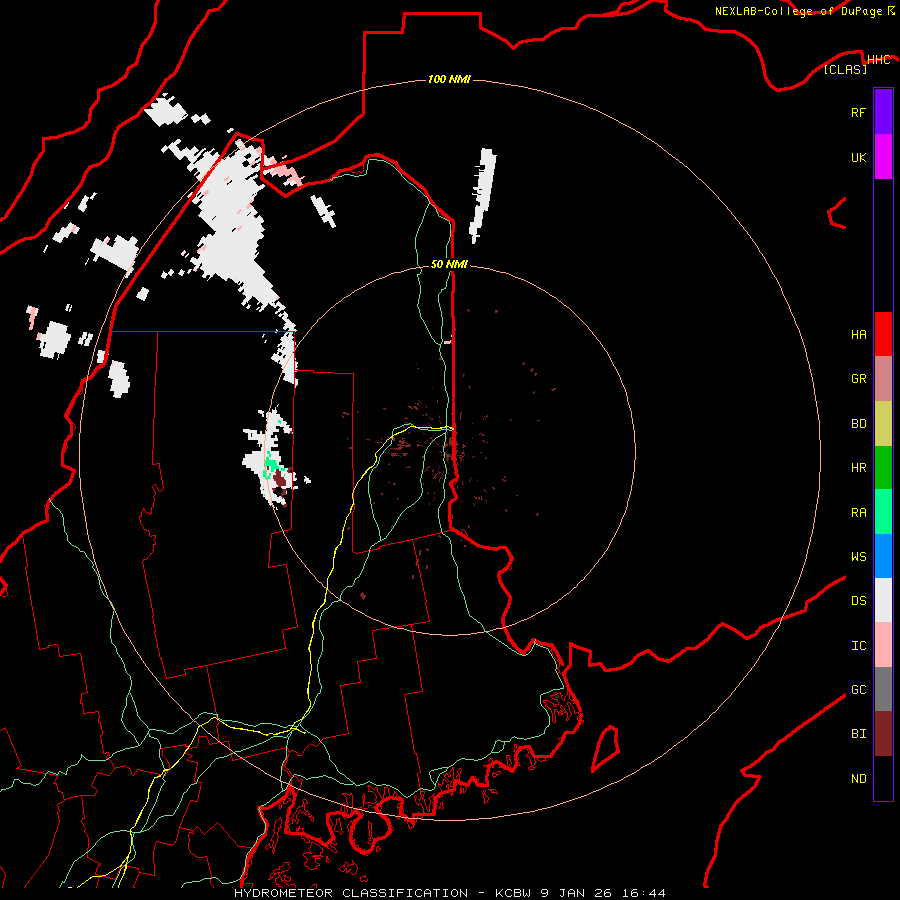Screen dimensions: 900x900
Task: Click the GR legend label
Action: pyautogui.click(x=858, y=379)
